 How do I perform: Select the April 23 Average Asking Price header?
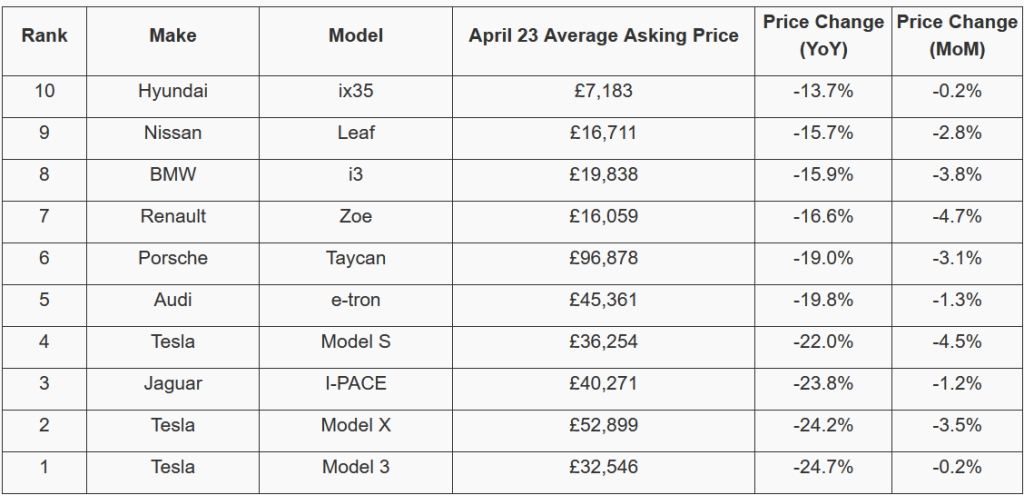(x=603, y=35)
